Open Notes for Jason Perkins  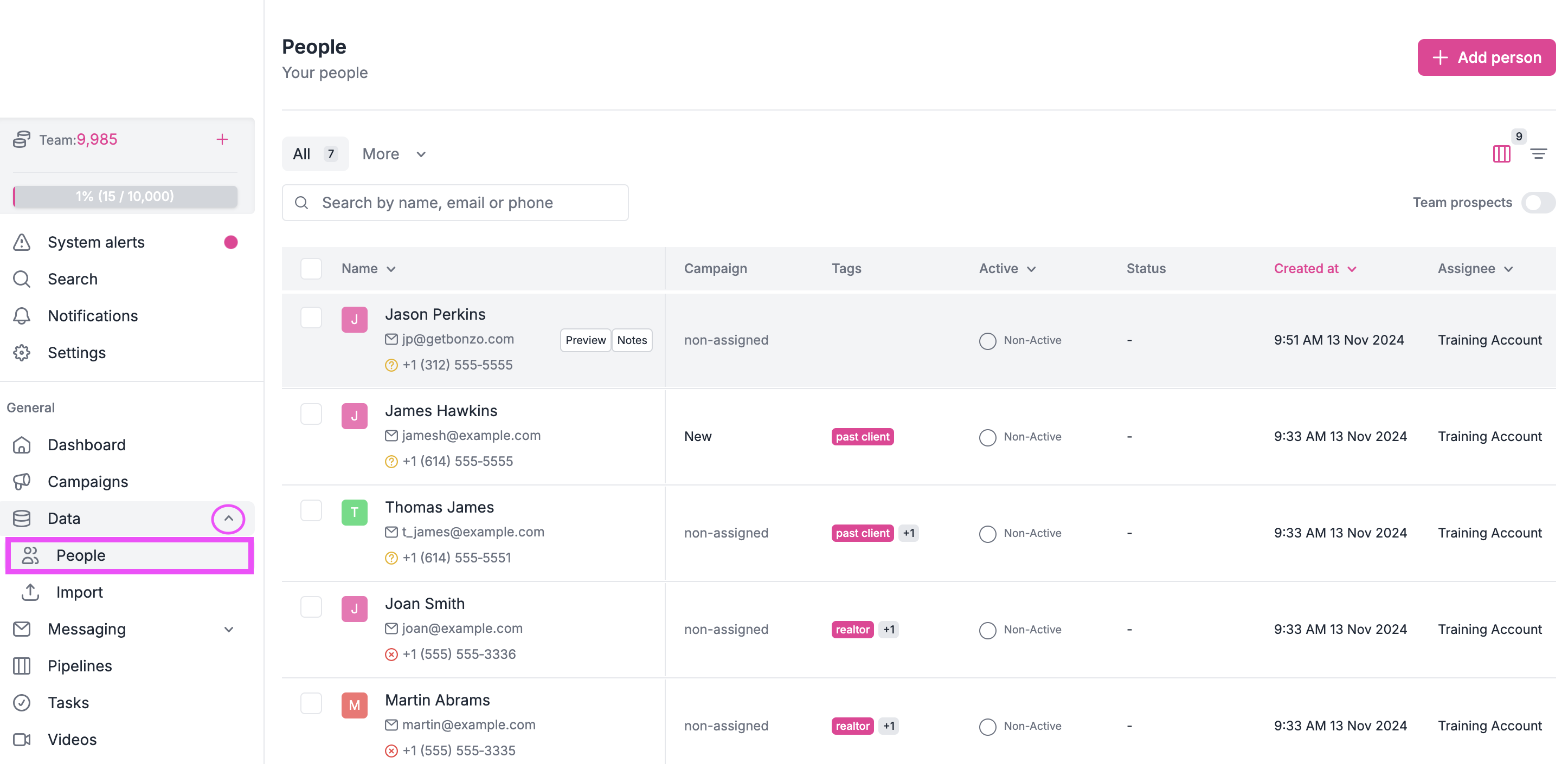(632, 340)
